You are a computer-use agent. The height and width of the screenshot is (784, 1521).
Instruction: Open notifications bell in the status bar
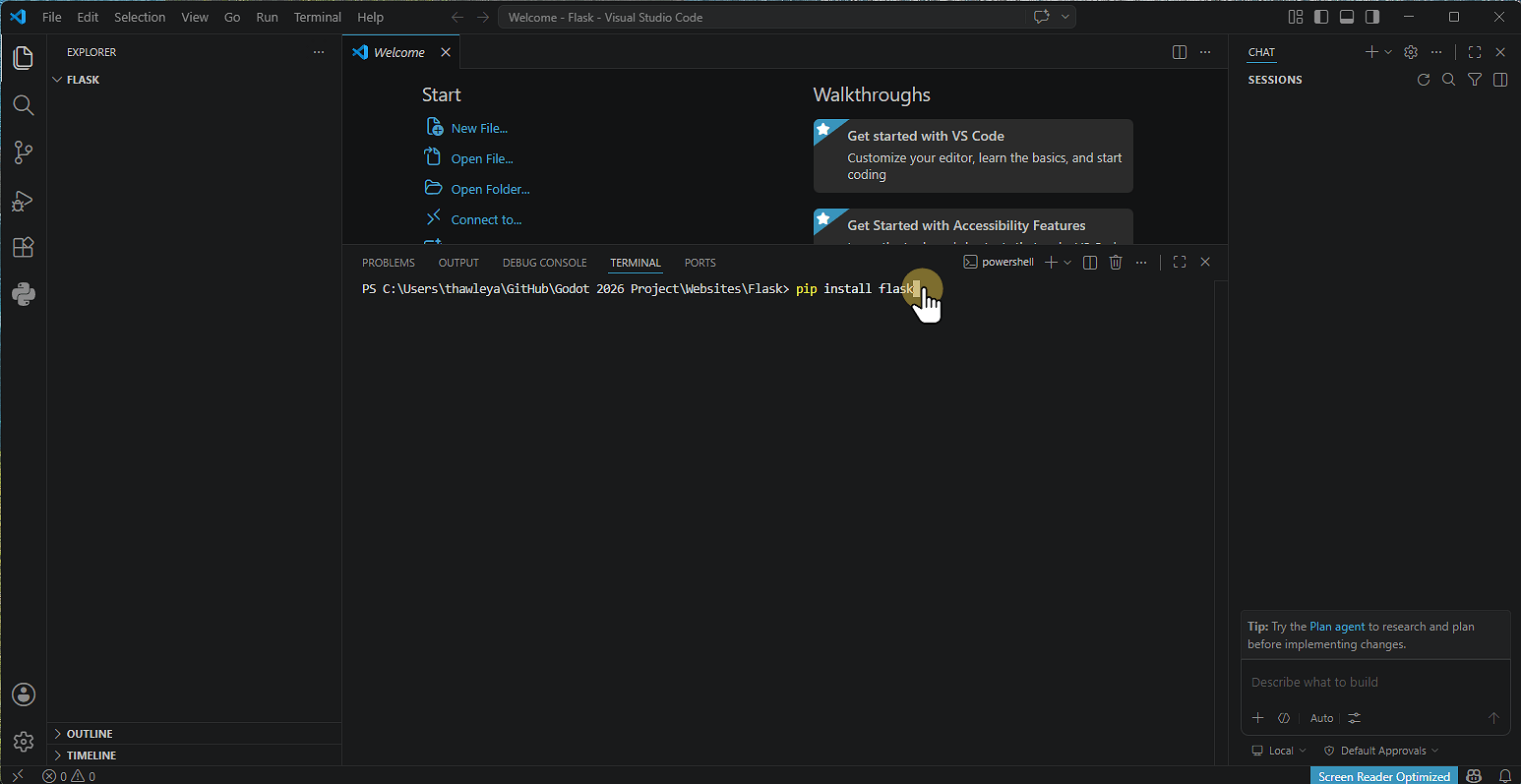[1504, 776]
